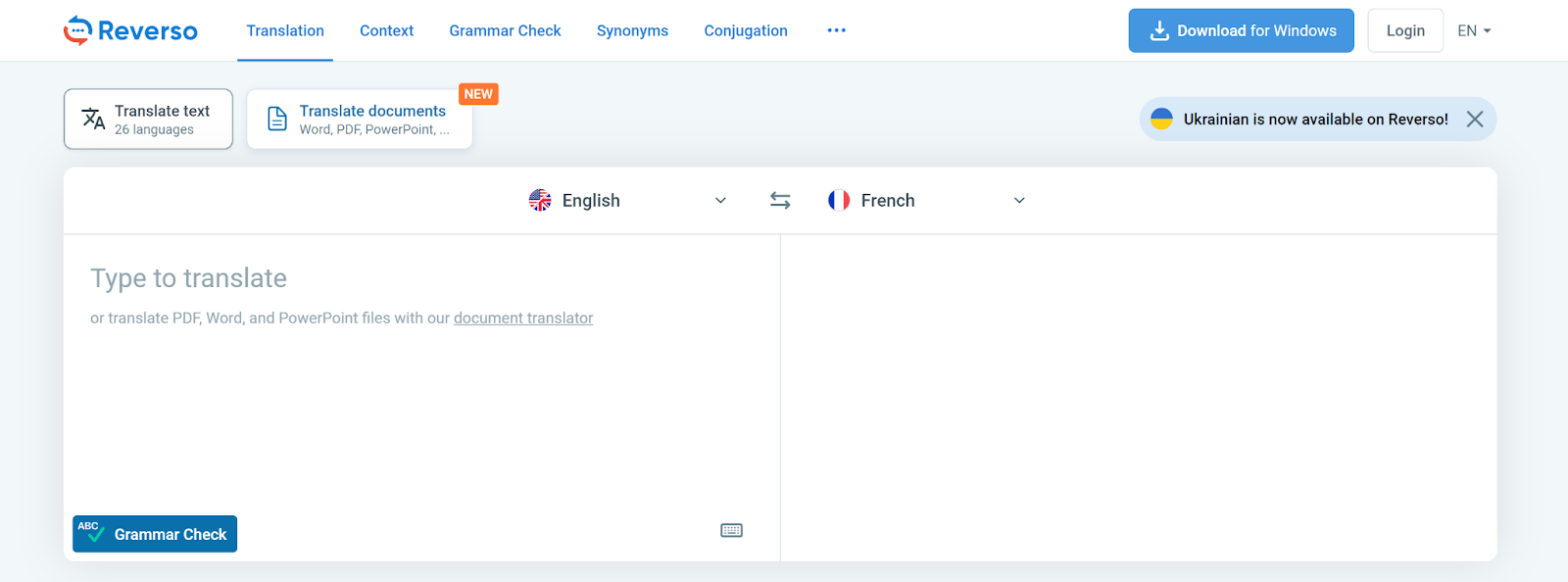The width and height of the screenshot is (1568, 582).
Task: Open the virtual keyboard icon
Action: click(731, 530)
